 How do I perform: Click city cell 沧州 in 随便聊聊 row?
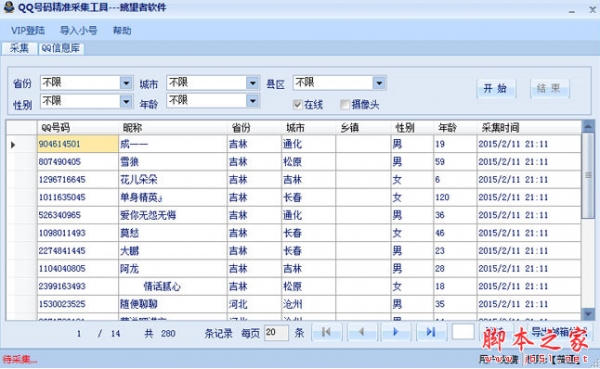[308, 304]
